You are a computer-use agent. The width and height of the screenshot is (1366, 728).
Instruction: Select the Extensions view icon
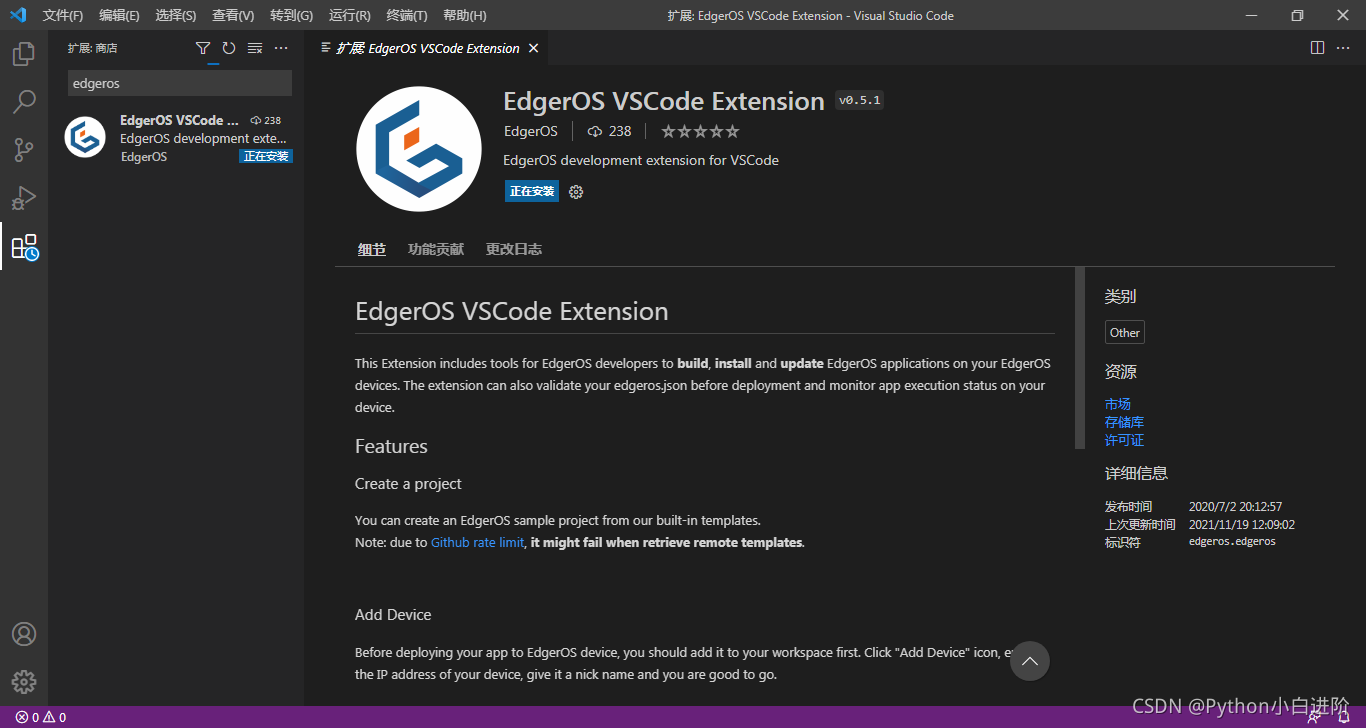coord(24,246)
